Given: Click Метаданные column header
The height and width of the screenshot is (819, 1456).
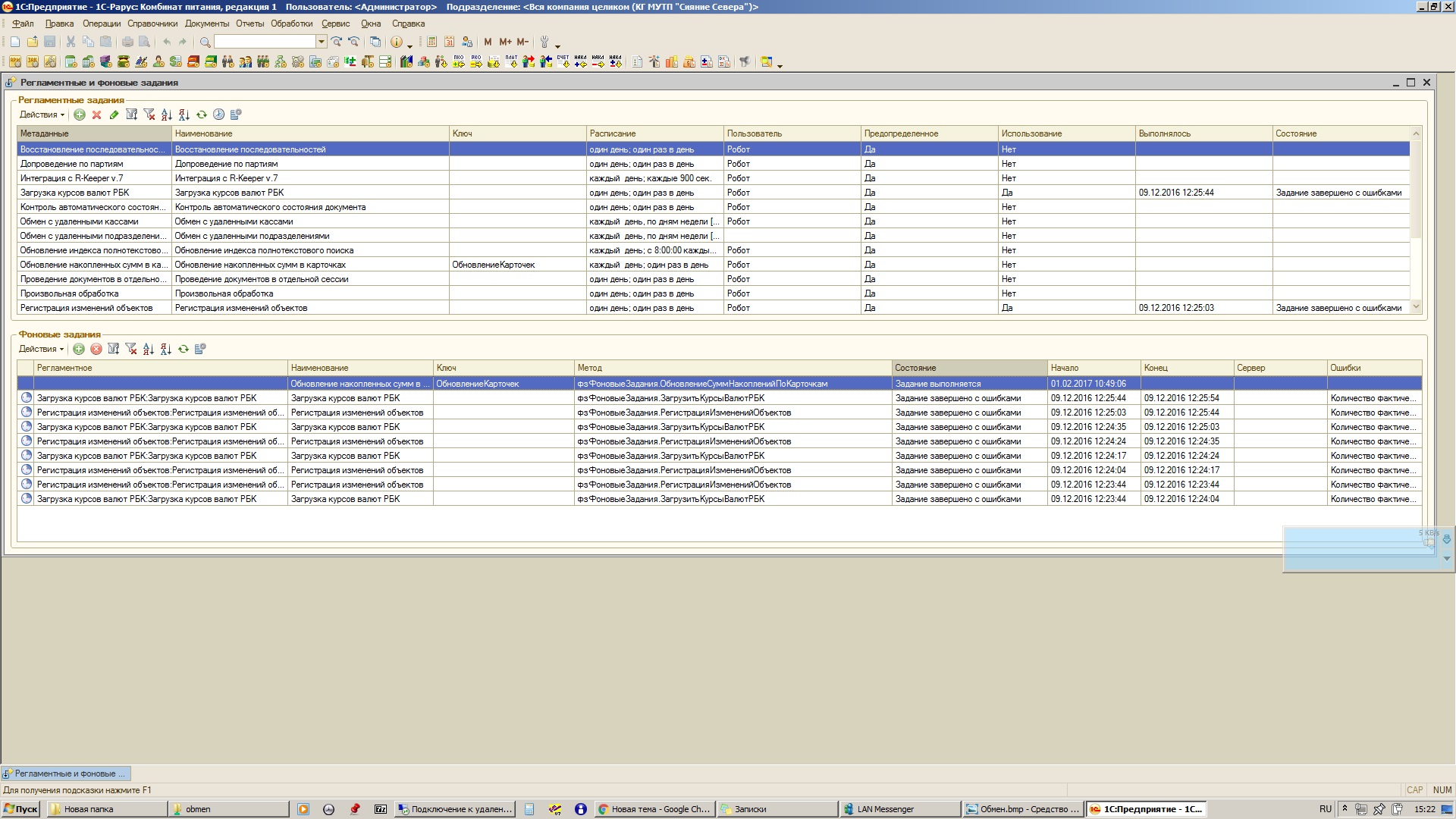Looking at the screenshot, I should tap(95, 133).
